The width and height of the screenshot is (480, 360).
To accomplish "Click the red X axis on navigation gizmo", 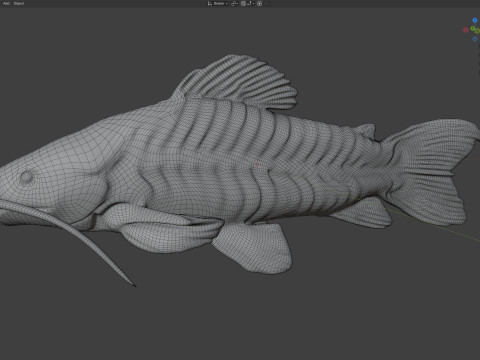I will pos(466,30).
